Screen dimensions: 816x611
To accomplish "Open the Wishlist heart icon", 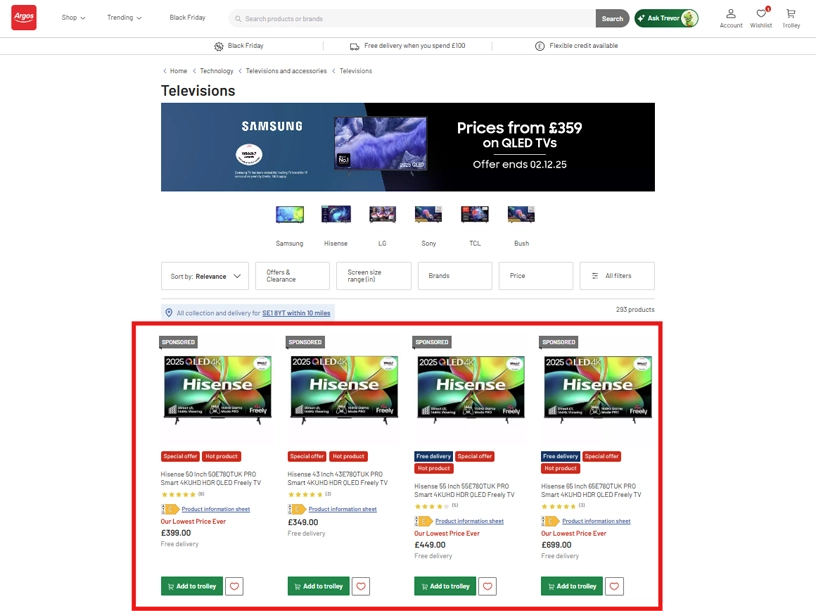I will (x=761, y=18).
